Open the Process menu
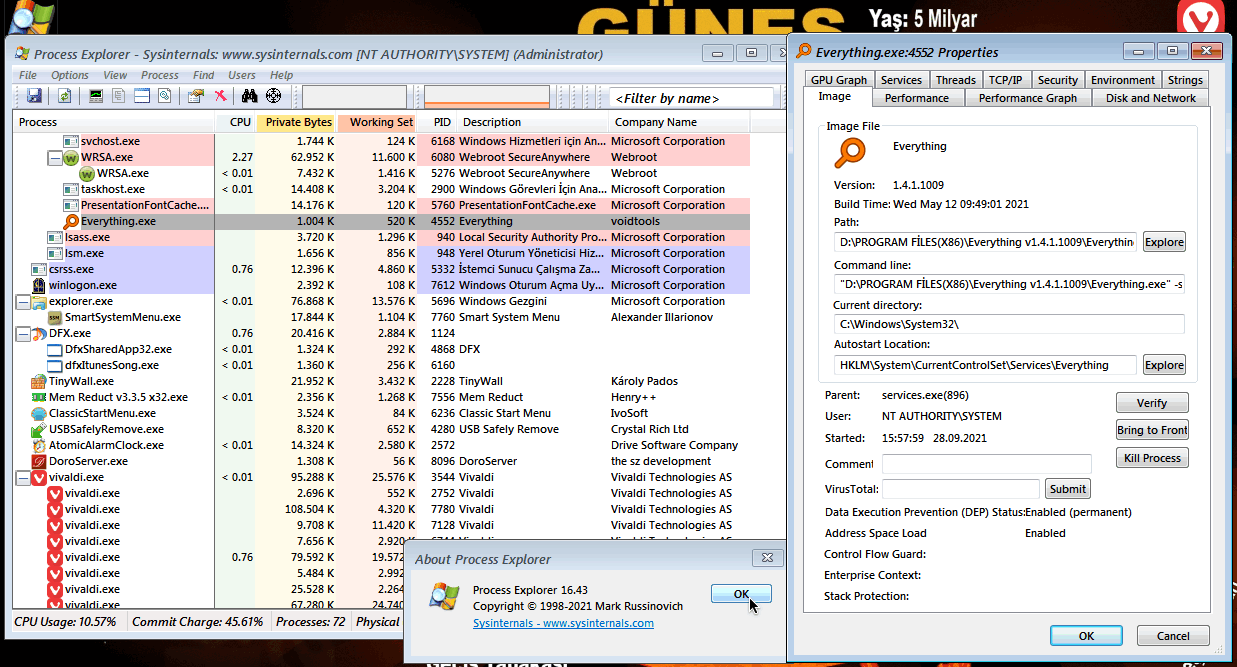Image resolution: width=1237 pixels, height=667 pixels. (160, 75)
